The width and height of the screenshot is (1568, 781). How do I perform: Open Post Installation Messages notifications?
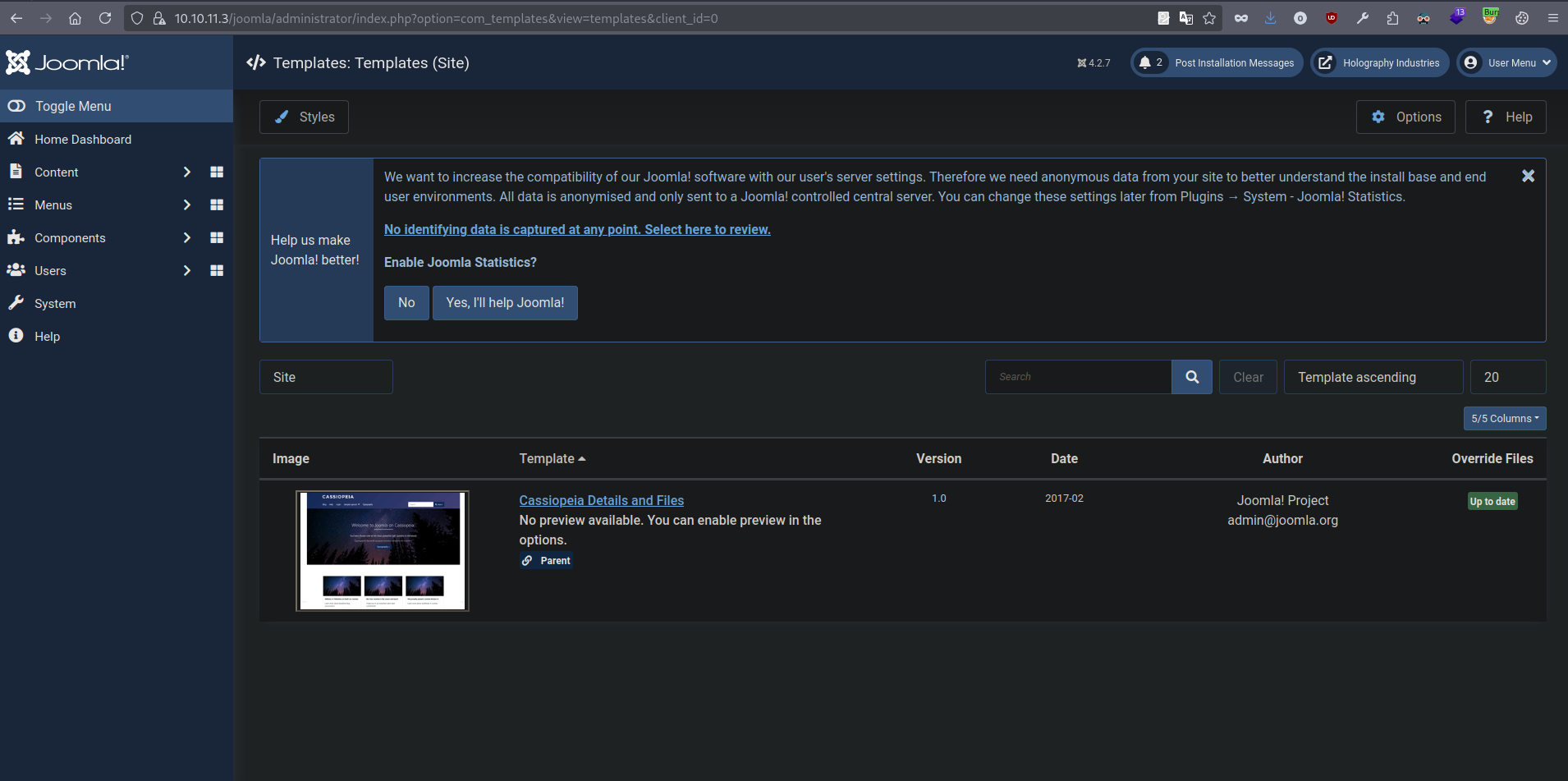tap(1217, 62)
